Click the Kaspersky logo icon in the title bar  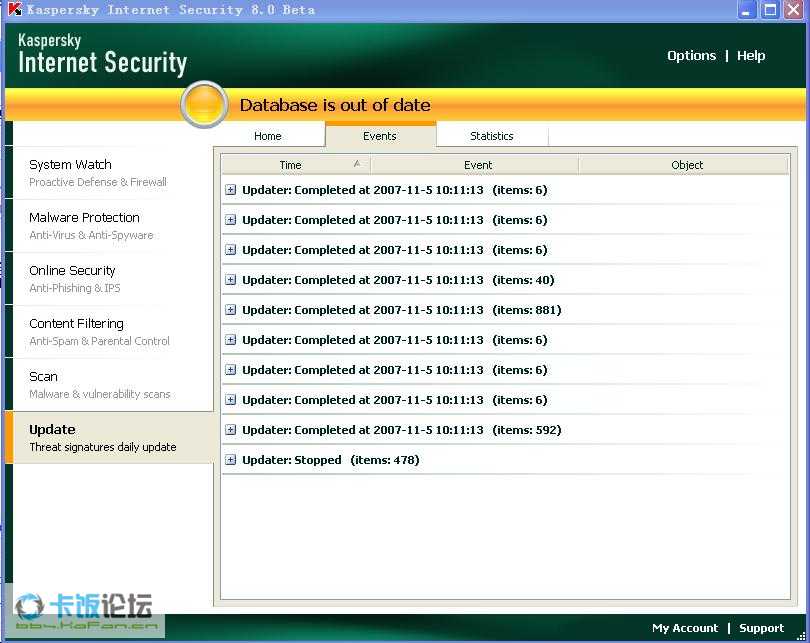point(15,9)
